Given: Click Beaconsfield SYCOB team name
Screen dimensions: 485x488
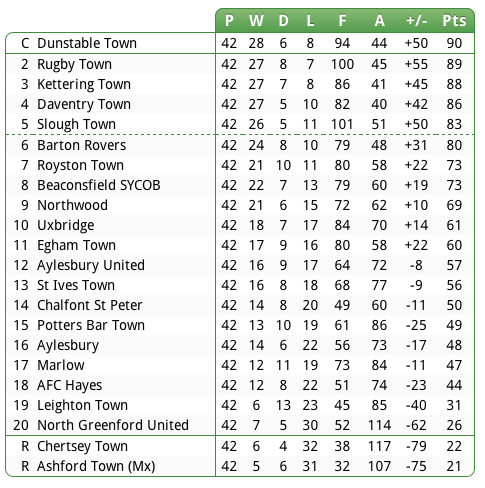Looking at the screenshot, I should coord(99,185).
